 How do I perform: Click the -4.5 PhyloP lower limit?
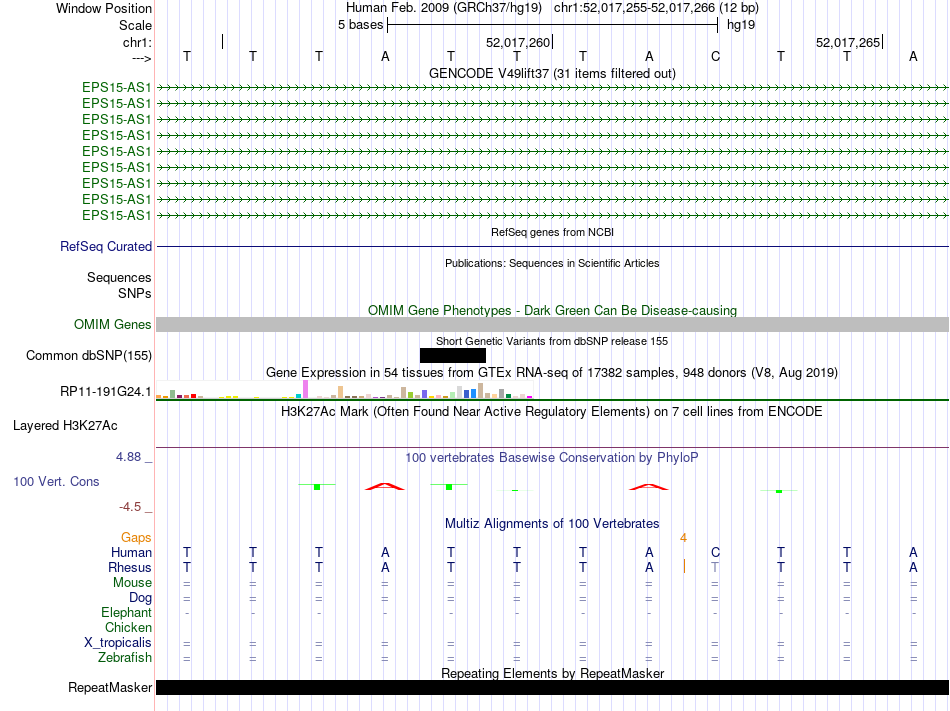click(130, 506)
